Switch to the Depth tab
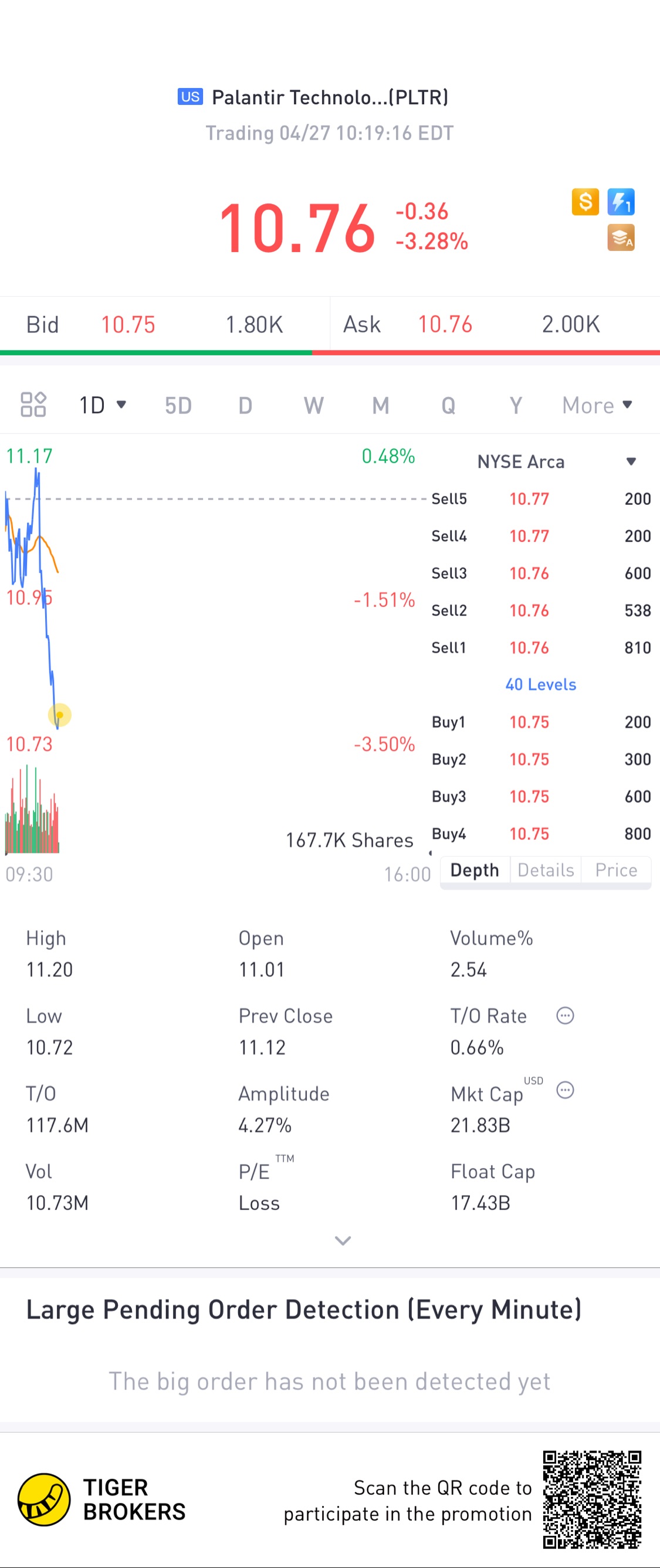 (474, 870)
